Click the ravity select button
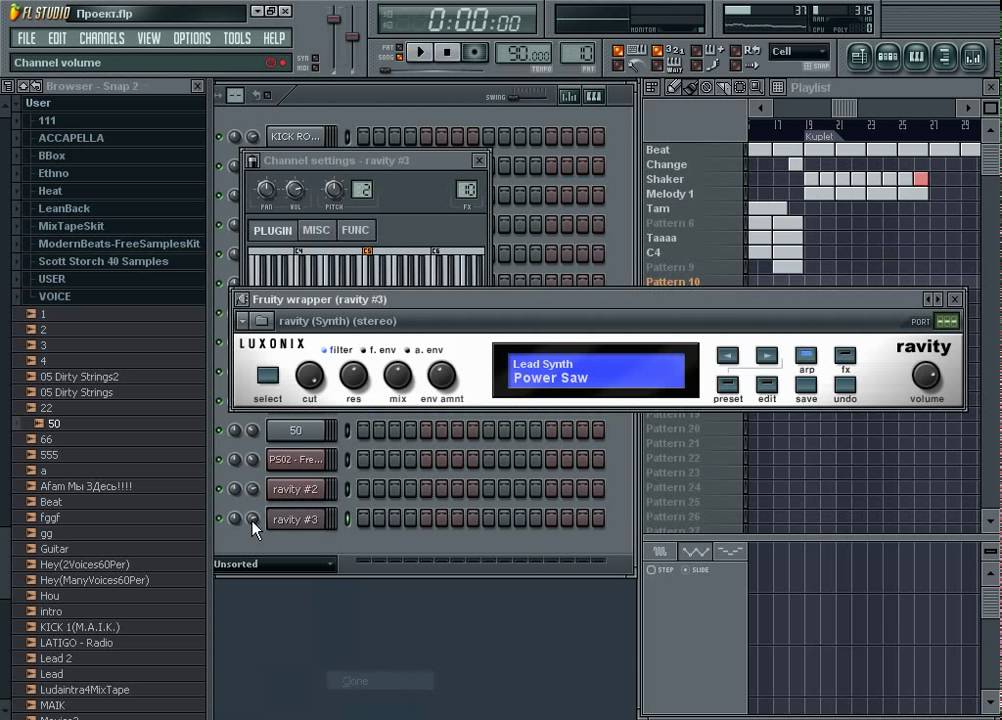Viewport: 1002px width, 720px height. [268, 375]
